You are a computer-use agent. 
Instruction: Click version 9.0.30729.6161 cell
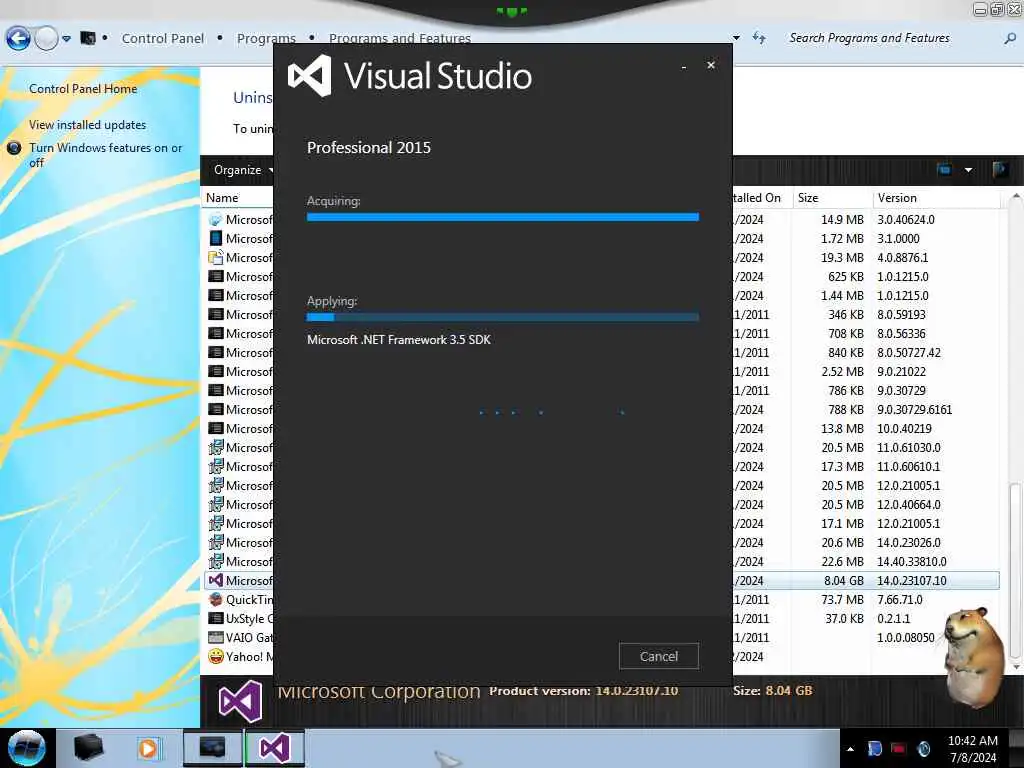coord(914,409)
